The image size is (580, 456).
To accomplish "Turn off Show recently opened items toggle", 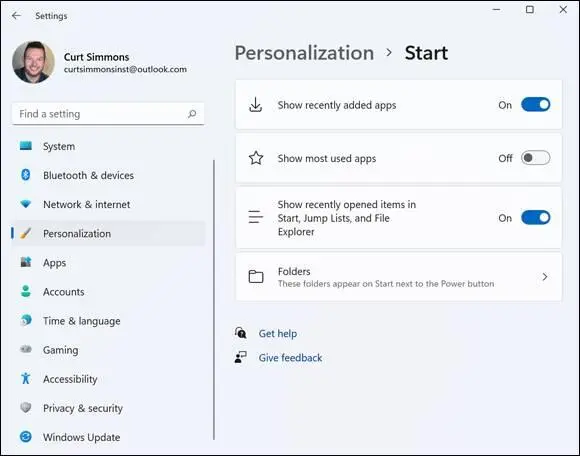I will click(535, 218).
